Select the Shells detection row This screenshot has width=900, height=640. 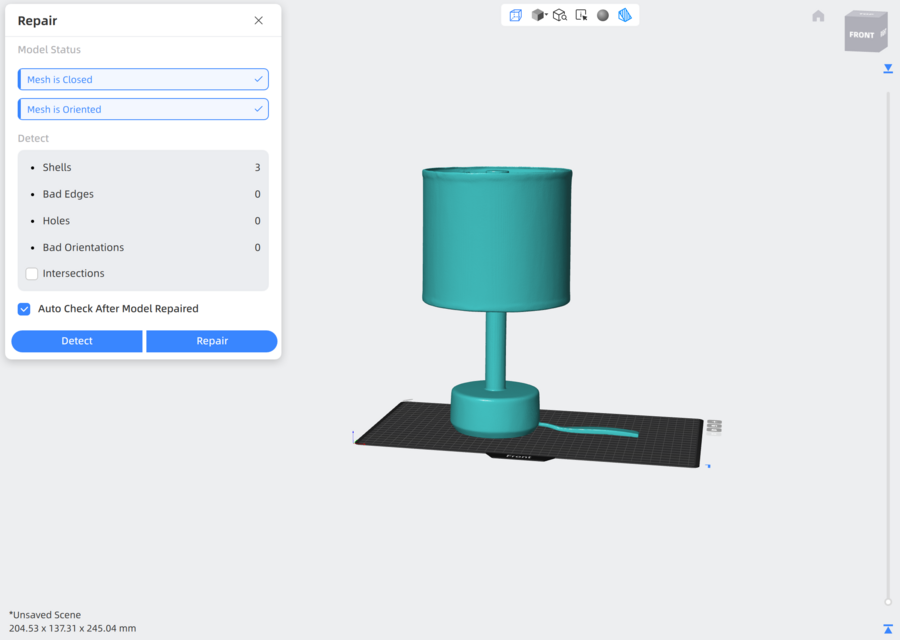click(x=143, y=168)
